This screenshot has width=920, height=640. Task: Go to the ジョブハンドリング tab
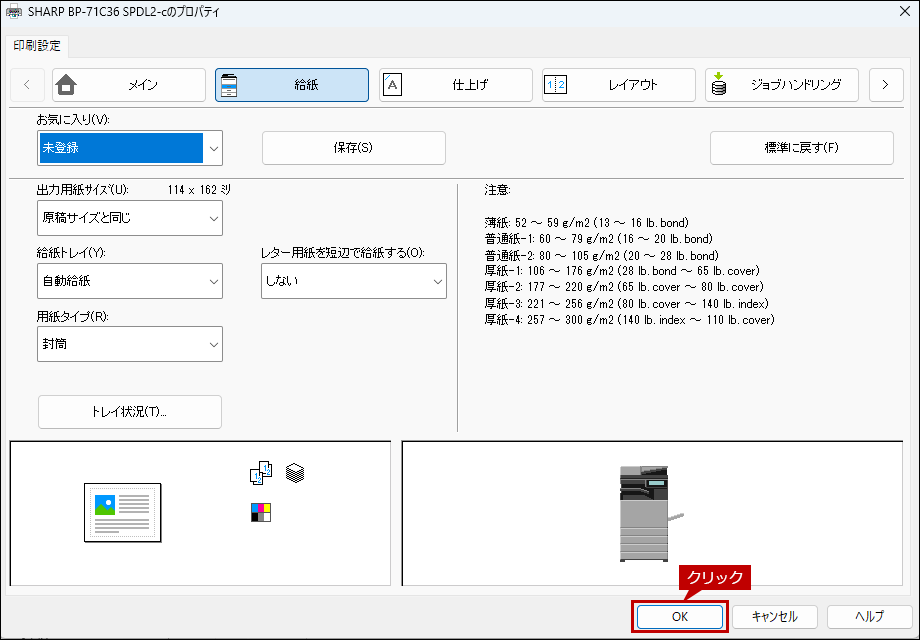[x=781, y=85]
